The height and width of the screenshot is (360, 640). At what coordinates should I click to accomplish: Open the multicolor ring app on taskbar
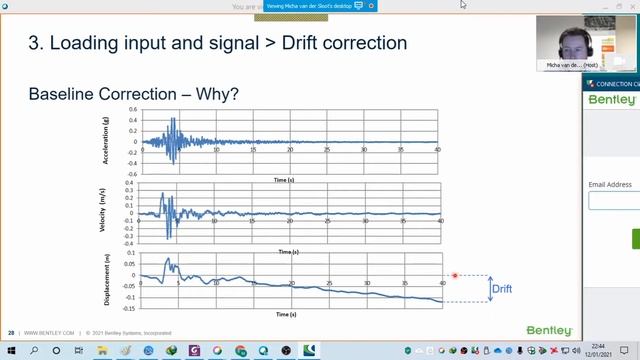coord(217,351)
